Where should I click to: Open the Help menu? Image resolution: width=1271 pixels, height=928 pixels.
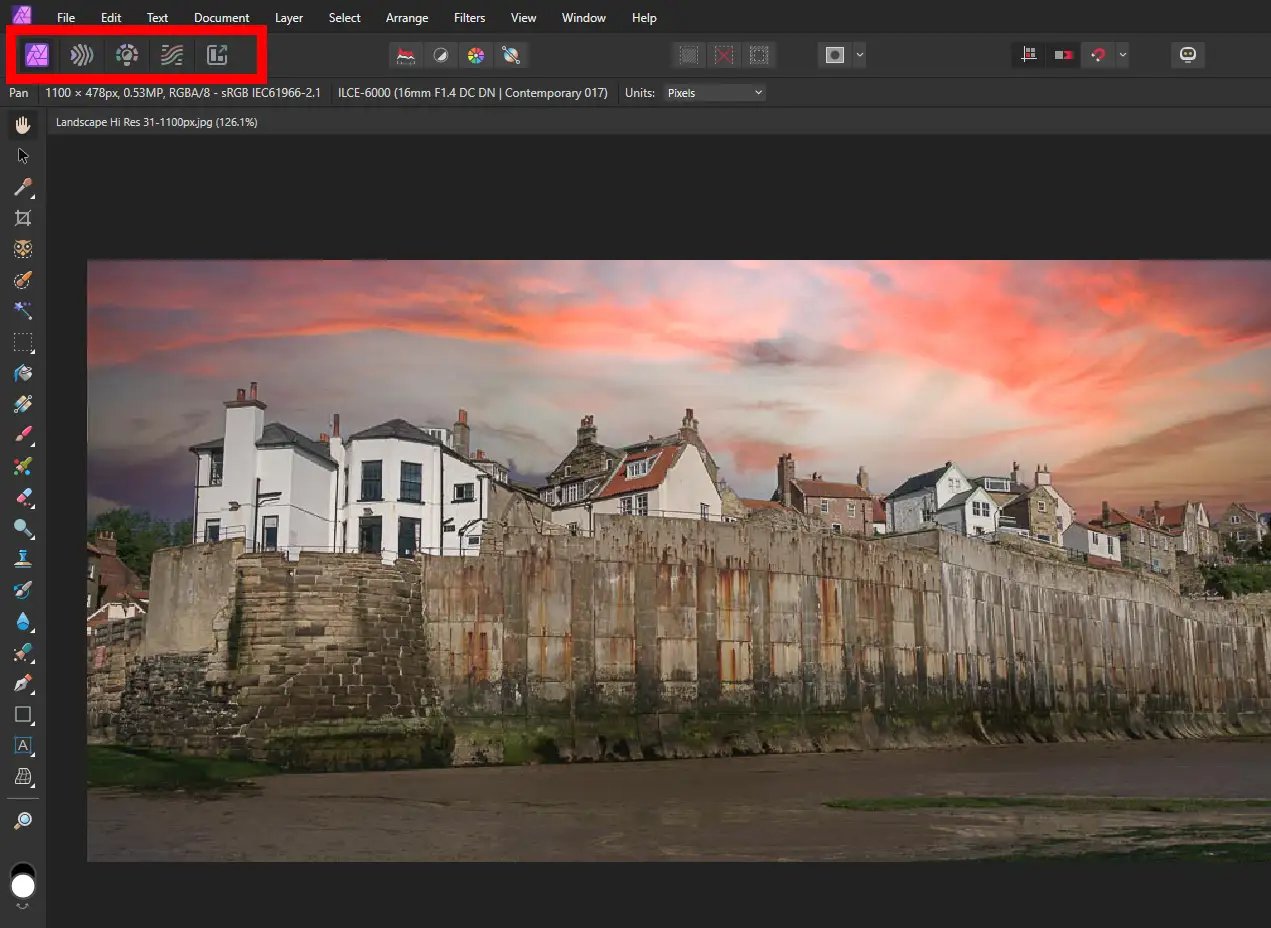[645, 18]
